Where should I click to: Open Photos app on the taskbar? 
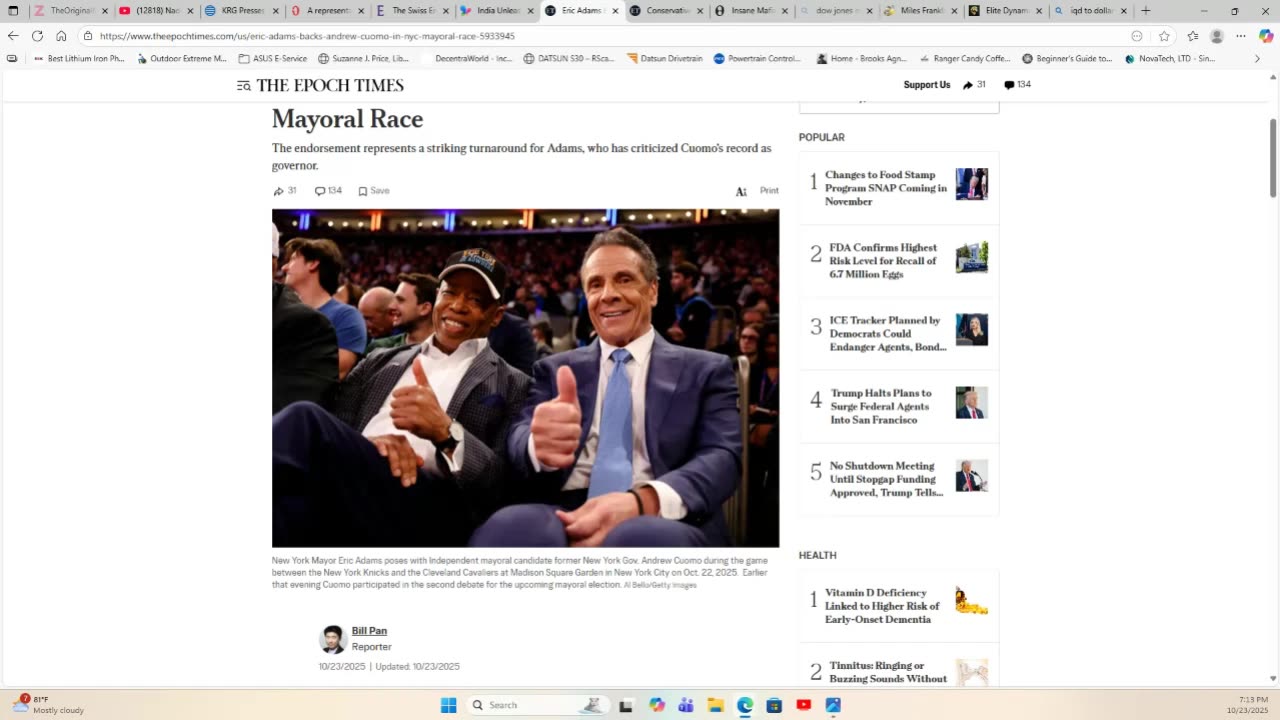point(833,705)
